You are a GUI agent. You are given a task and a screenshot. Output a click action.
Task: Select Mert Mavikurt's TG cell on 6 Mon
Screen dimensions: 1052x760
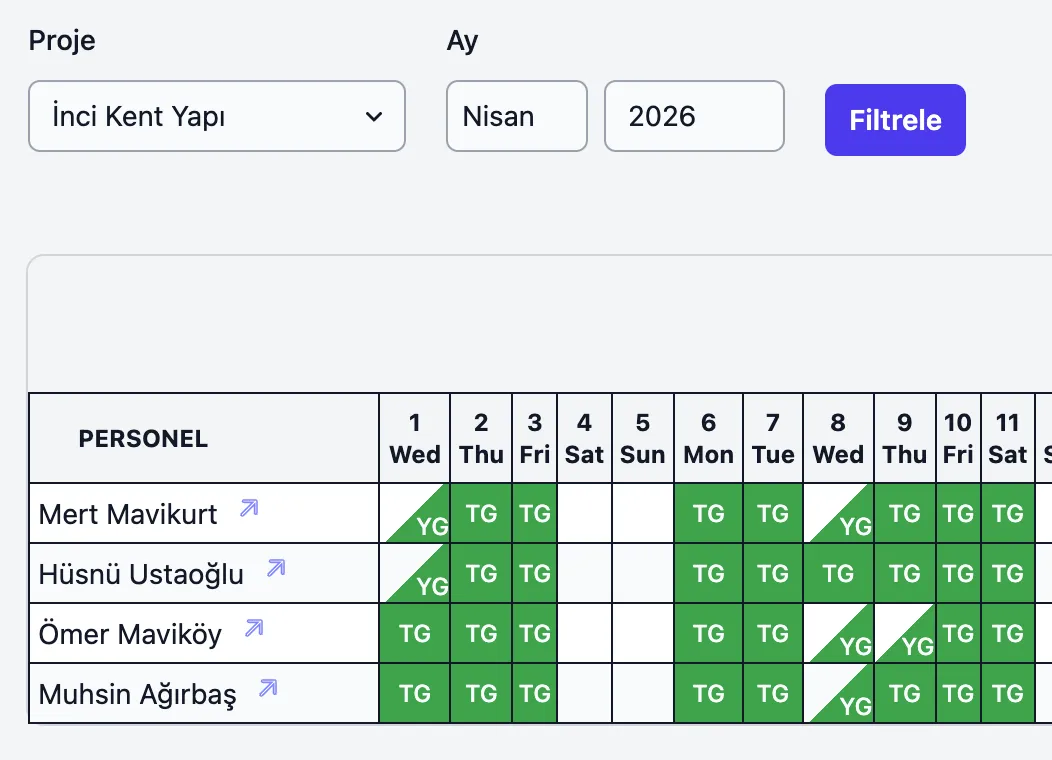tap(708, 513)
